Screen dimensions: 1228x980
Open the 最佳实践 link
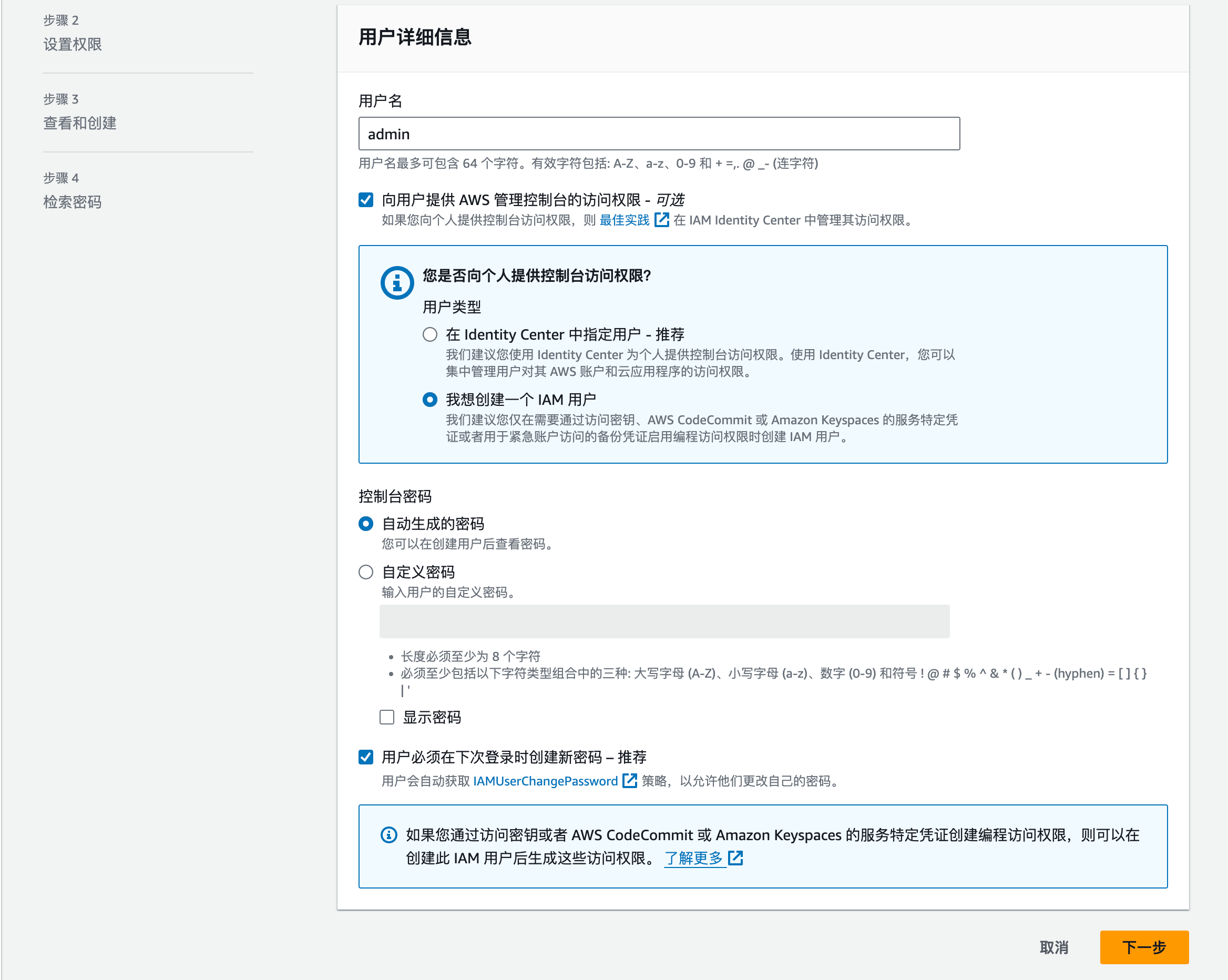tap(625, 220)
